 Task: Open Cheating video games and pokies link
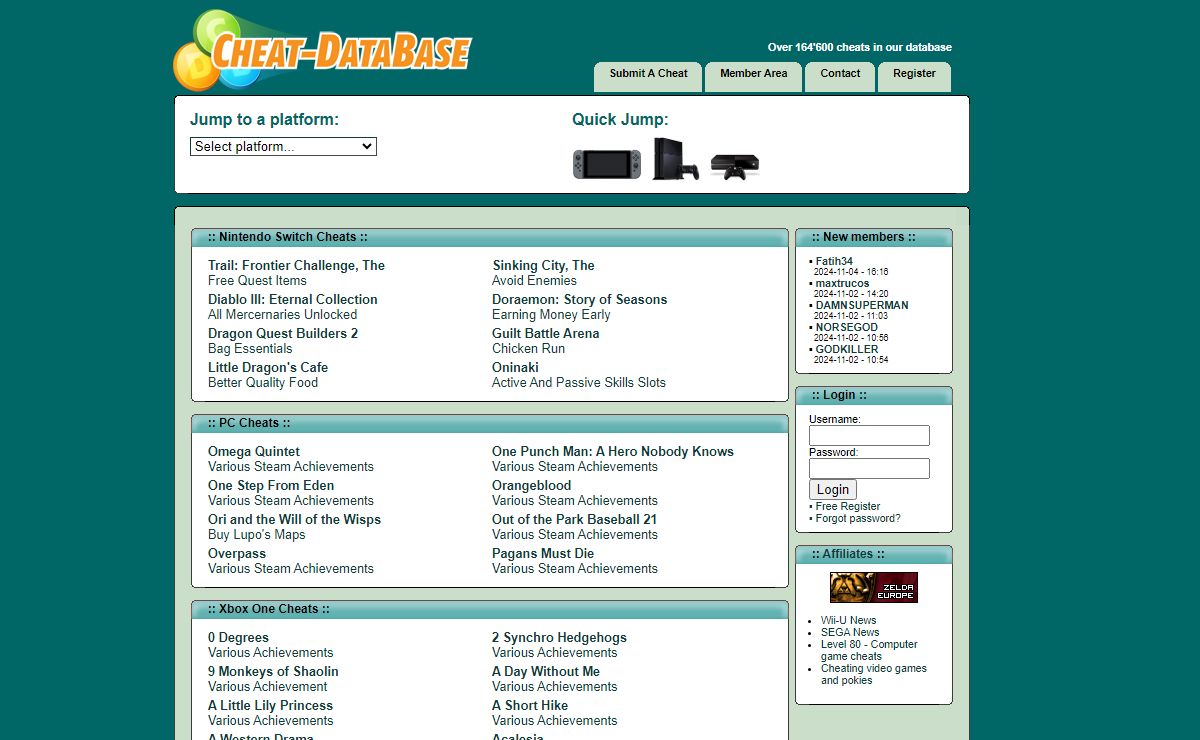tap(874, 674)
